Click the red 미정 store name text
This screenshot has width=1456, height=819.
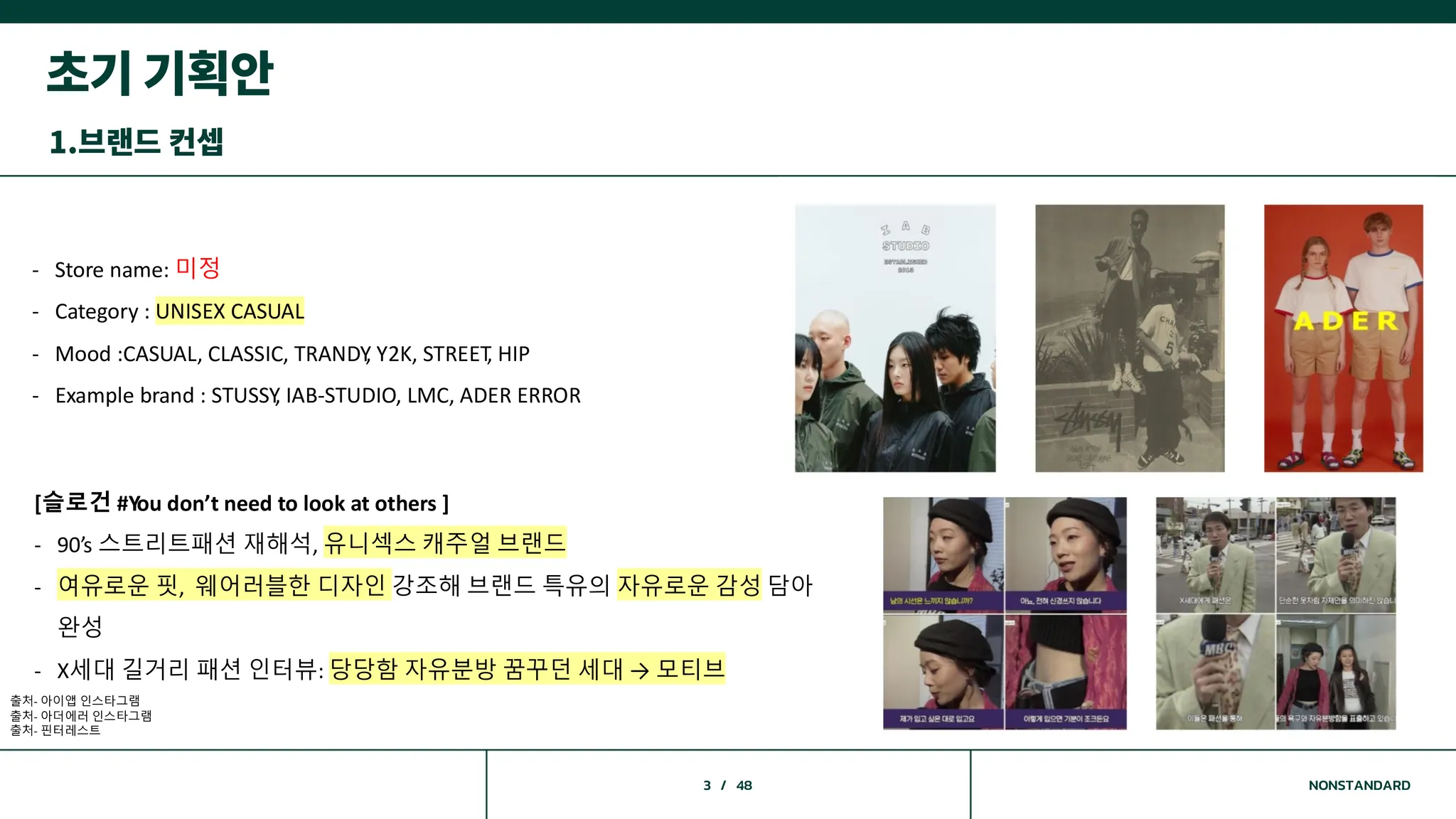coord(198,269)
